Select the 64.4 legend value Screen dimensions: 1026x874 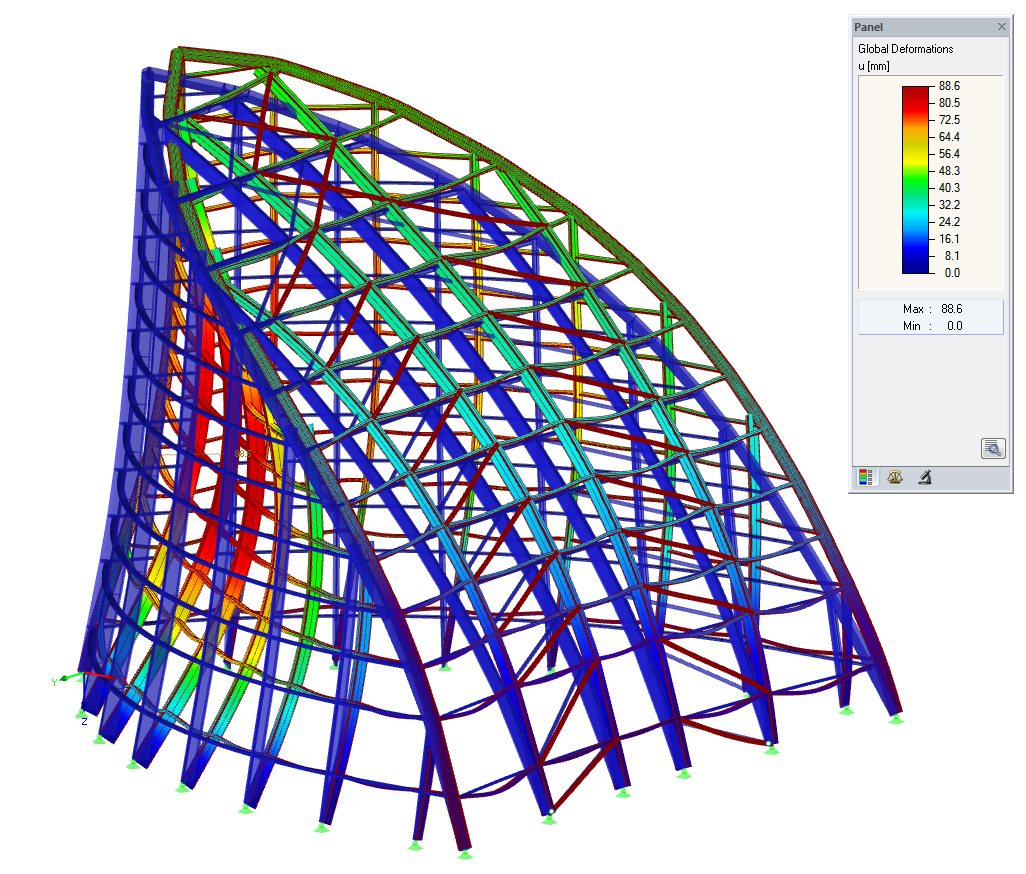point(949,137)
